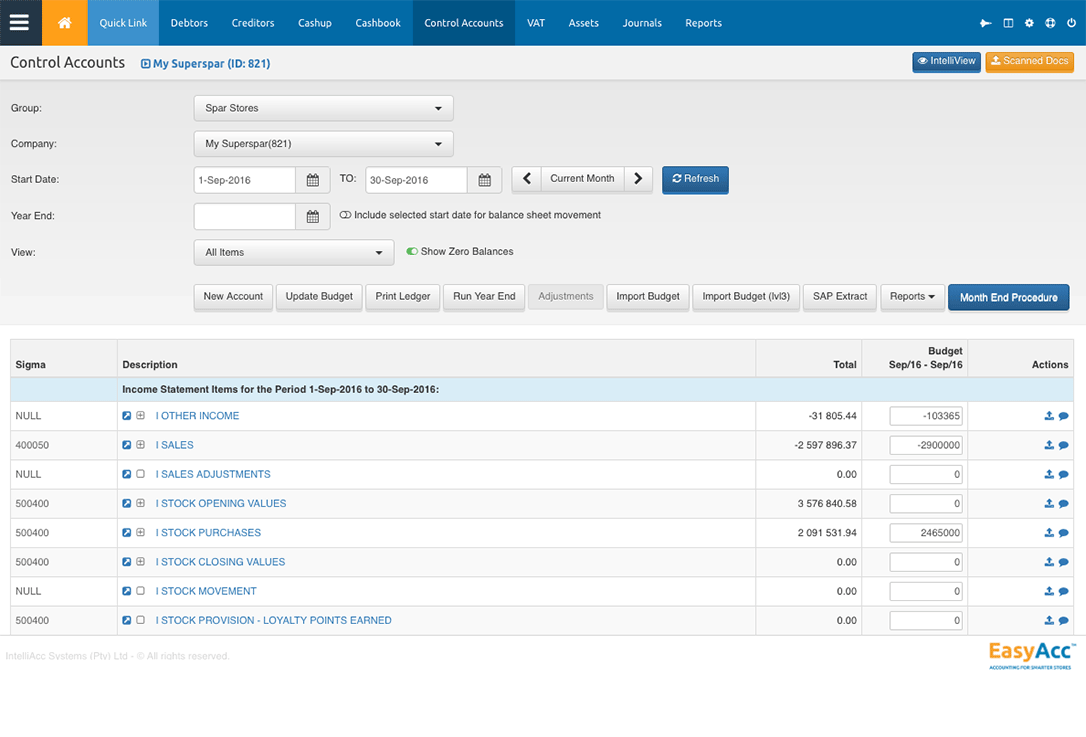Open the View dropdown showing All Items

294,252
